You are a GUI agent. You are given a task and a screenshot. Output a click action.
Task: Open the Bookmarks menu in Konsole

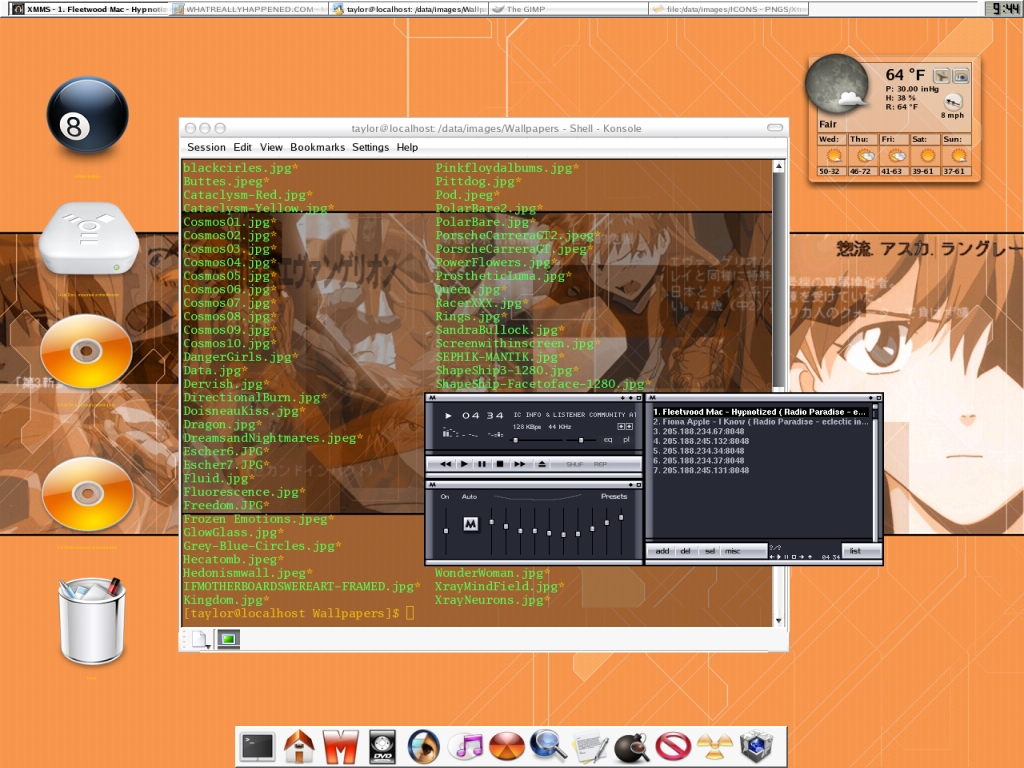point(317,148)
